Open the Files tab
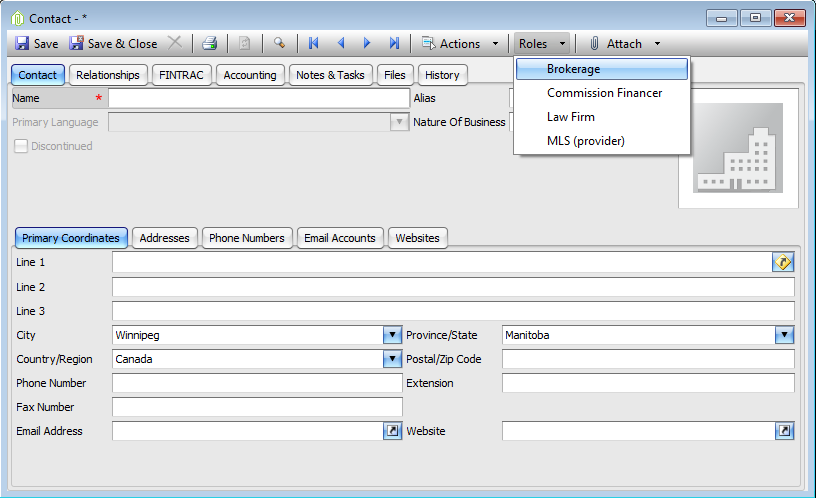The image size is (816, 498). [395, 75]
